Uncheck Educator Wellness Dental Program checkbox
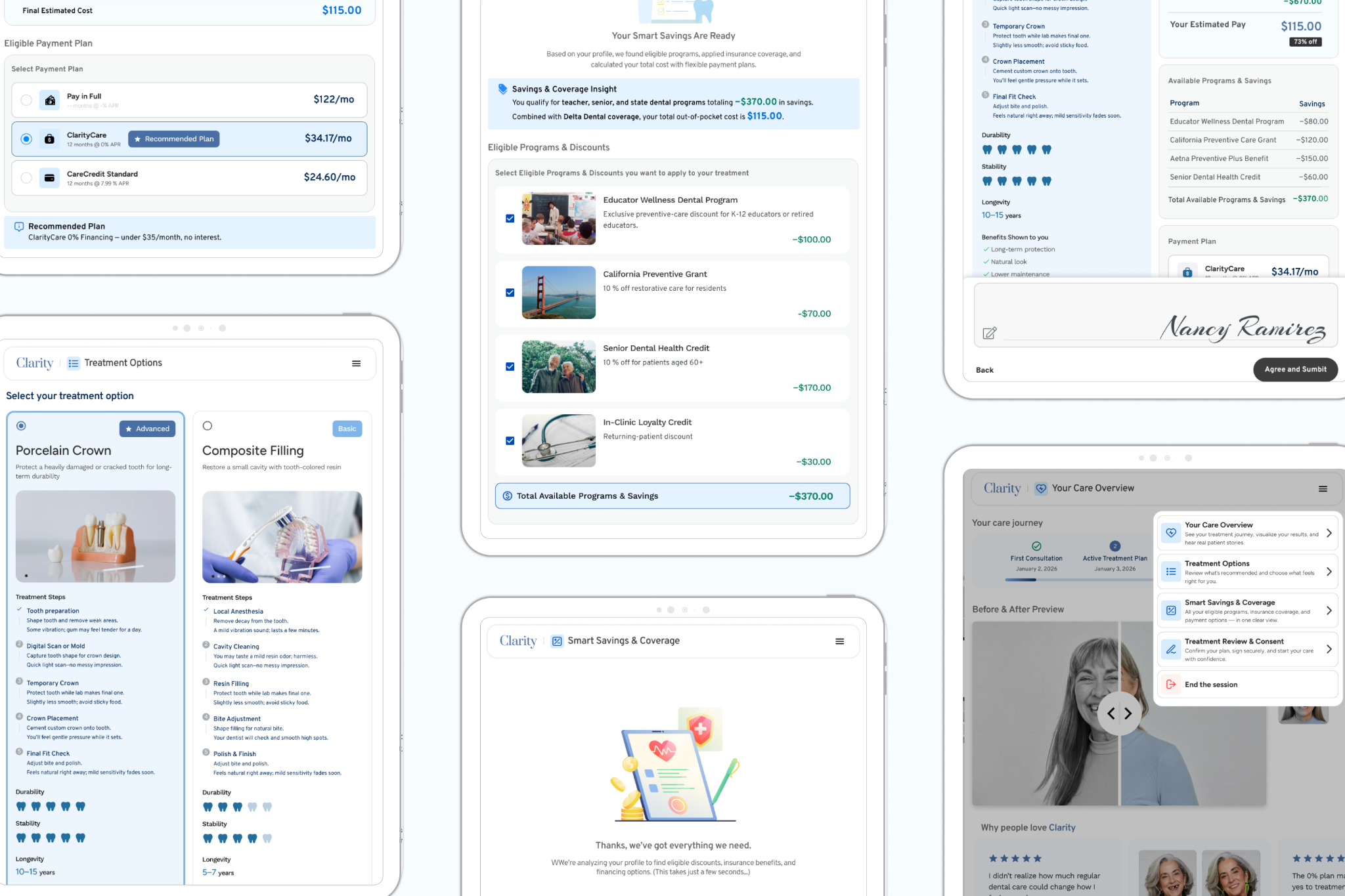The width and height of the screenshot is (1345, 896). (510, 219)
